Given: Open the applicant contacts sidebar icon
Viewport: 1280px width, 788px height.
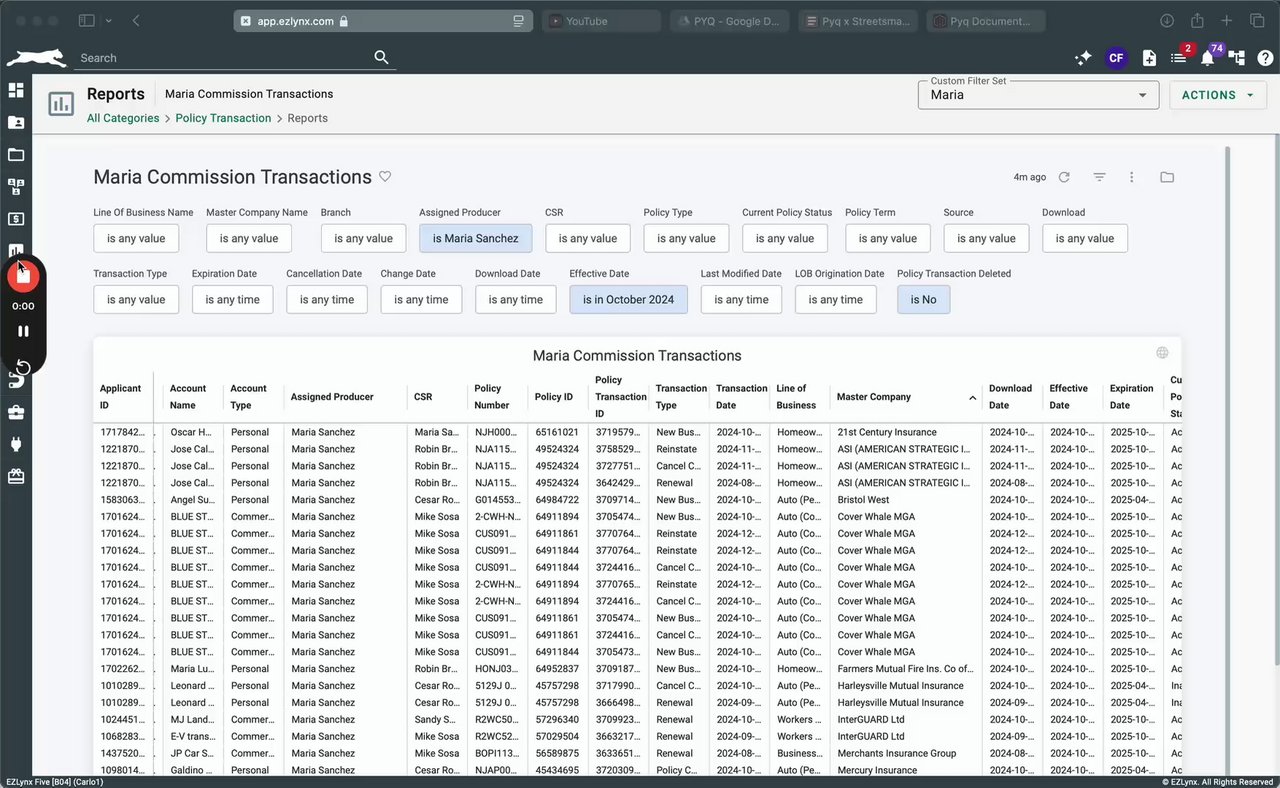Looking at the screenshot, I should [x=16, y=122].
